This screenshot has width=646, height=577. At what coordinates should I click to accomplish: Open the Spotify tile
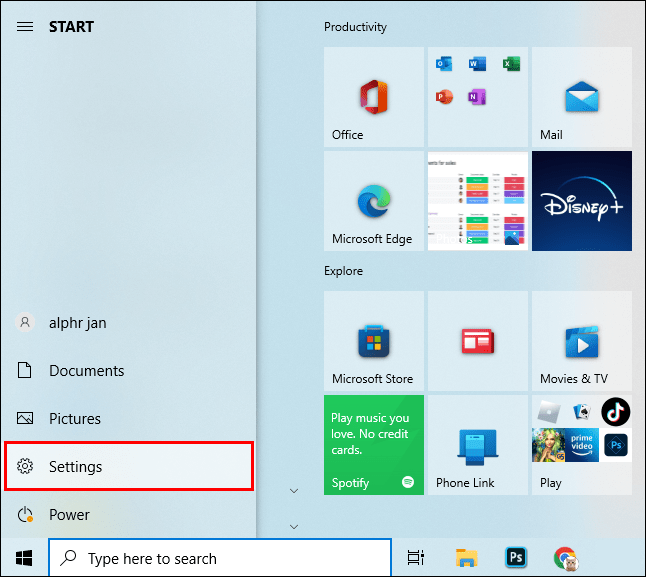[x=374, y=445]
